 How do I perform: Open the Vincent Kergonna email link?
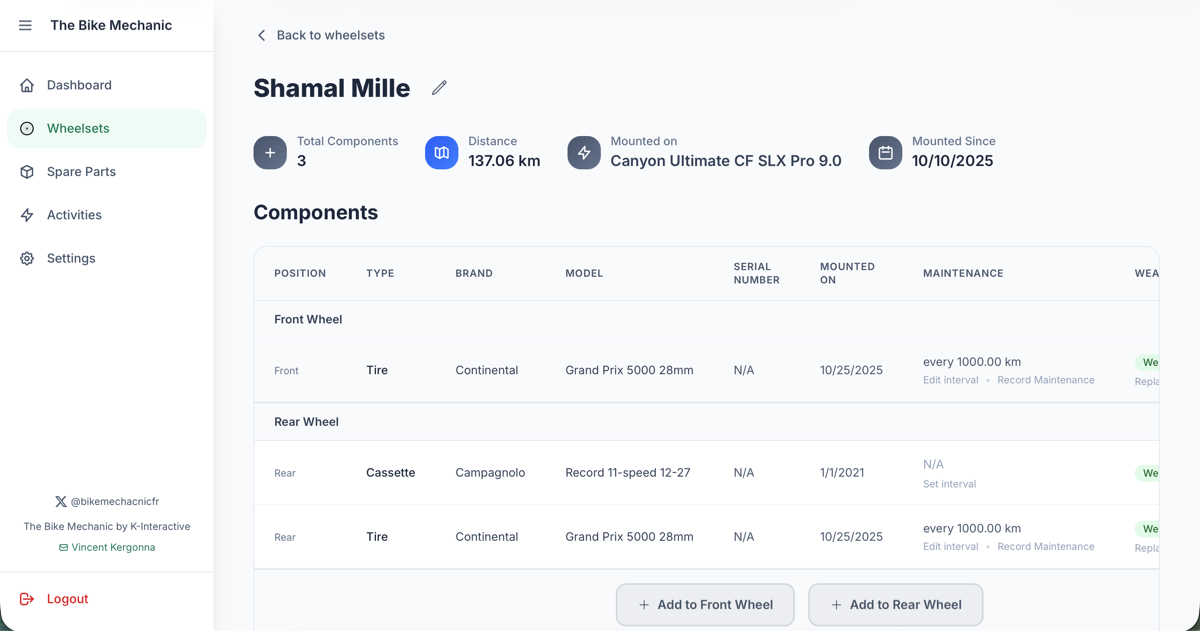[112, 548]
